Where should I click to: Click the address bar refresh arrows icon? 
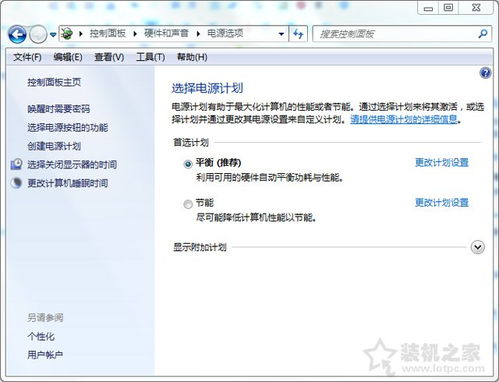(298, 34)
